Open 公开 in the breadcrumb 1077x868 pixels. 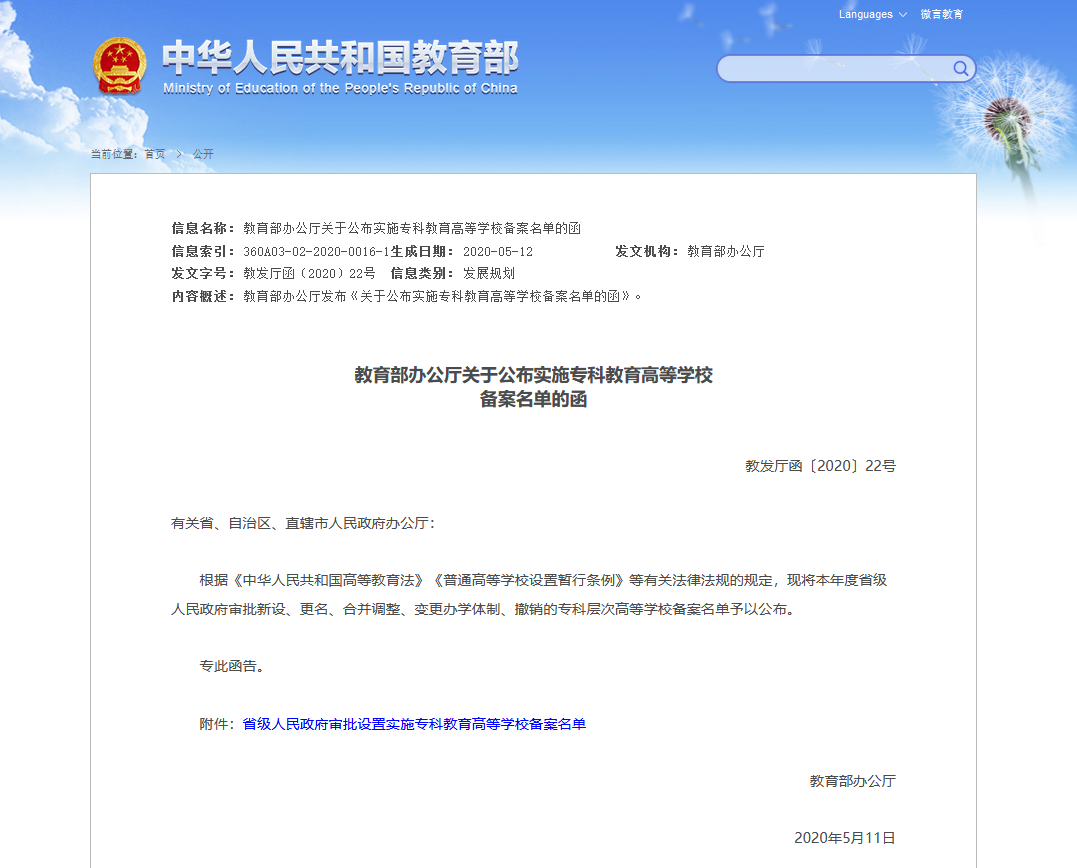(x=203, y=154)
